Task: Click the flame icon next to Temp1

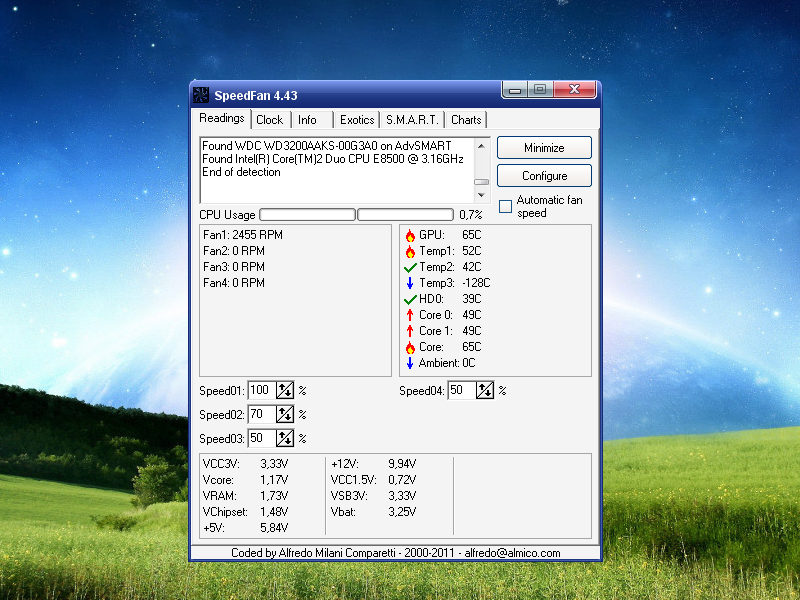Action: pyautogui.click(x=410, y=251)
